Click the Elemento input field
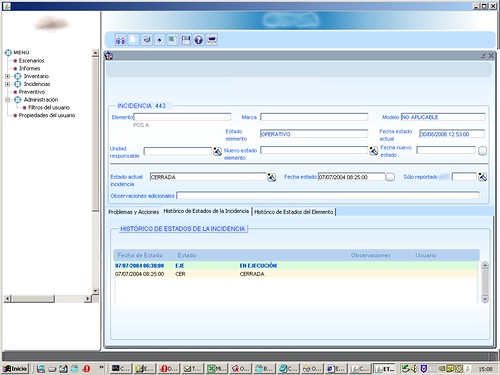Screen dimensions: 500x375 (182, 117)
